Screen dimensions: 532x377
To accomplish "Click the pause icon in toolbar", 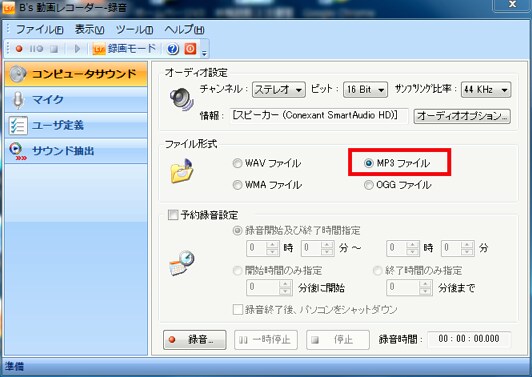I will (x=36, y=49).
